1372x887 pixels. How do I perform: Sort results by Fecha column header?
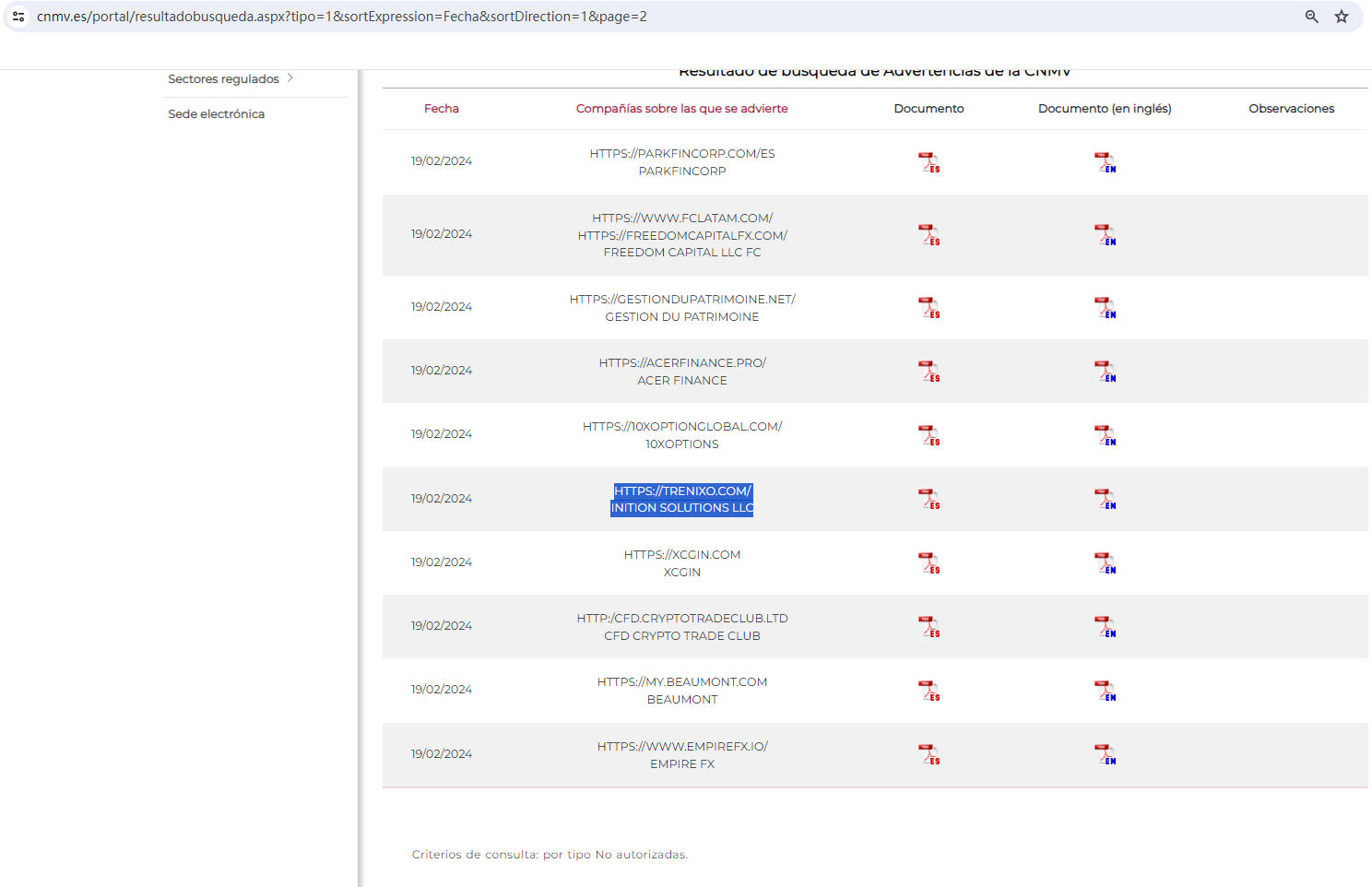point(441,109)
